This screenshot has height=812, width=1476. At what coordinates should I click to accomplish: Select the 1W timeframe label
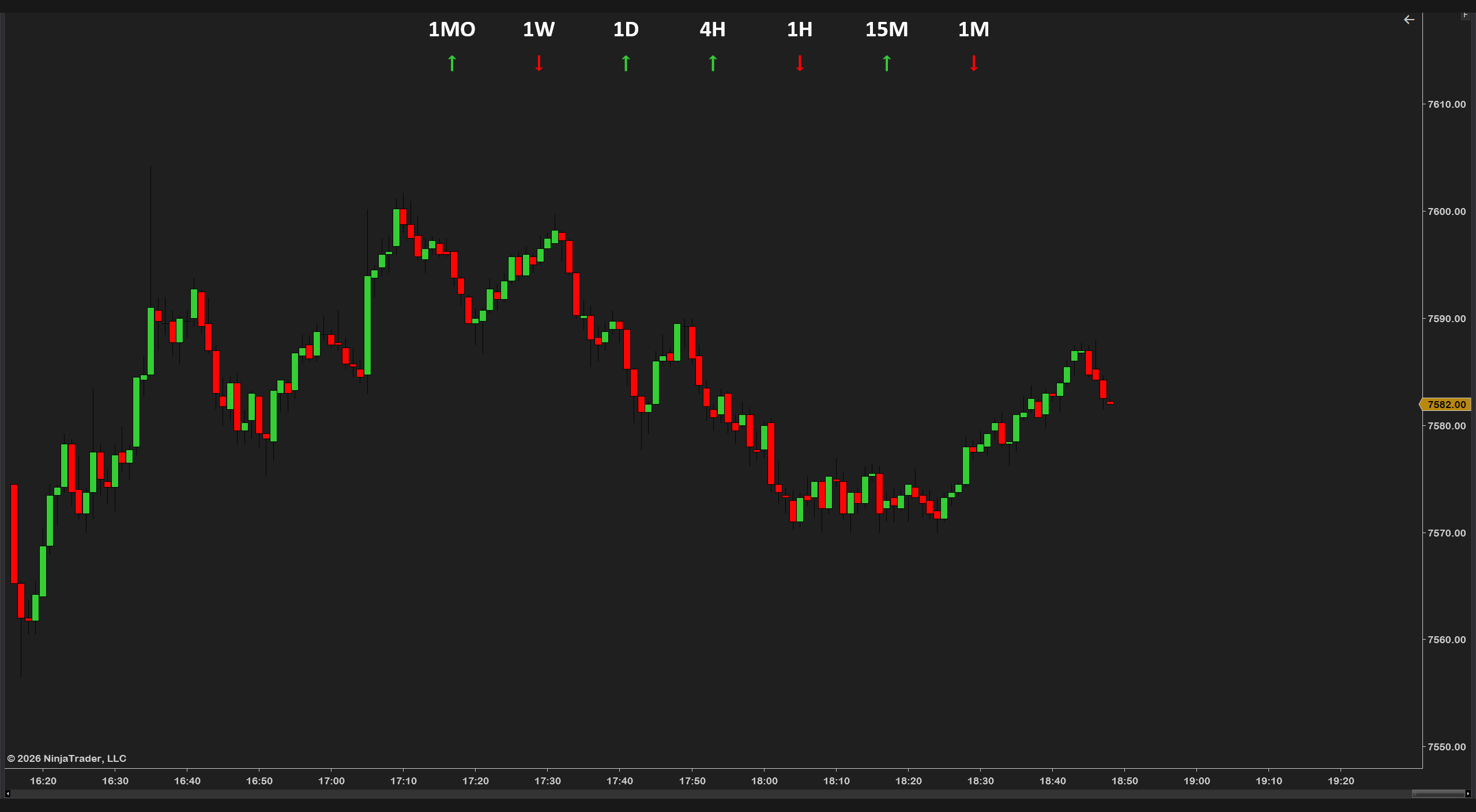[539, 29]
